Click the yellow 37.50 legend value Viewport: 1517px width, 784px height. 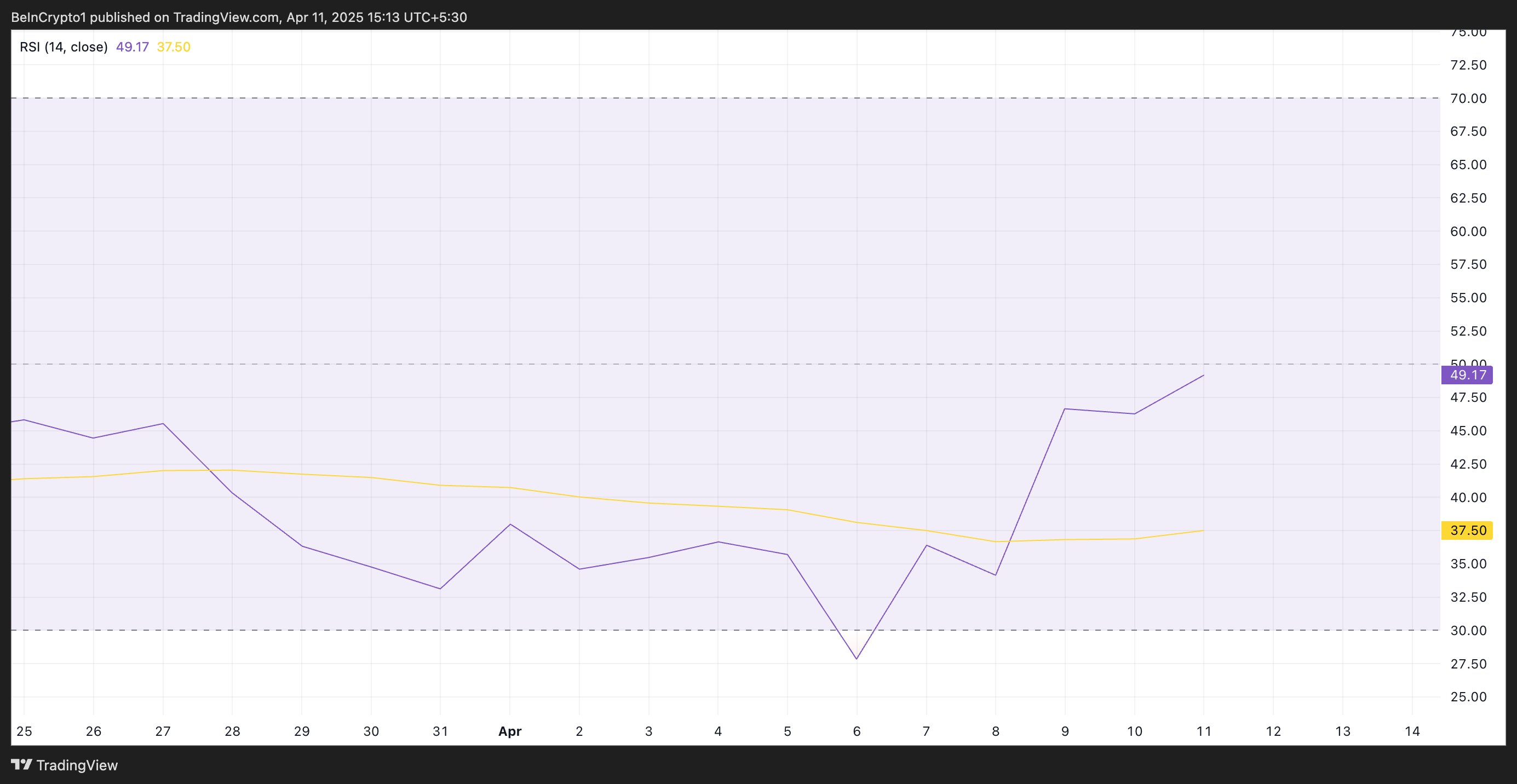(173, 47)
